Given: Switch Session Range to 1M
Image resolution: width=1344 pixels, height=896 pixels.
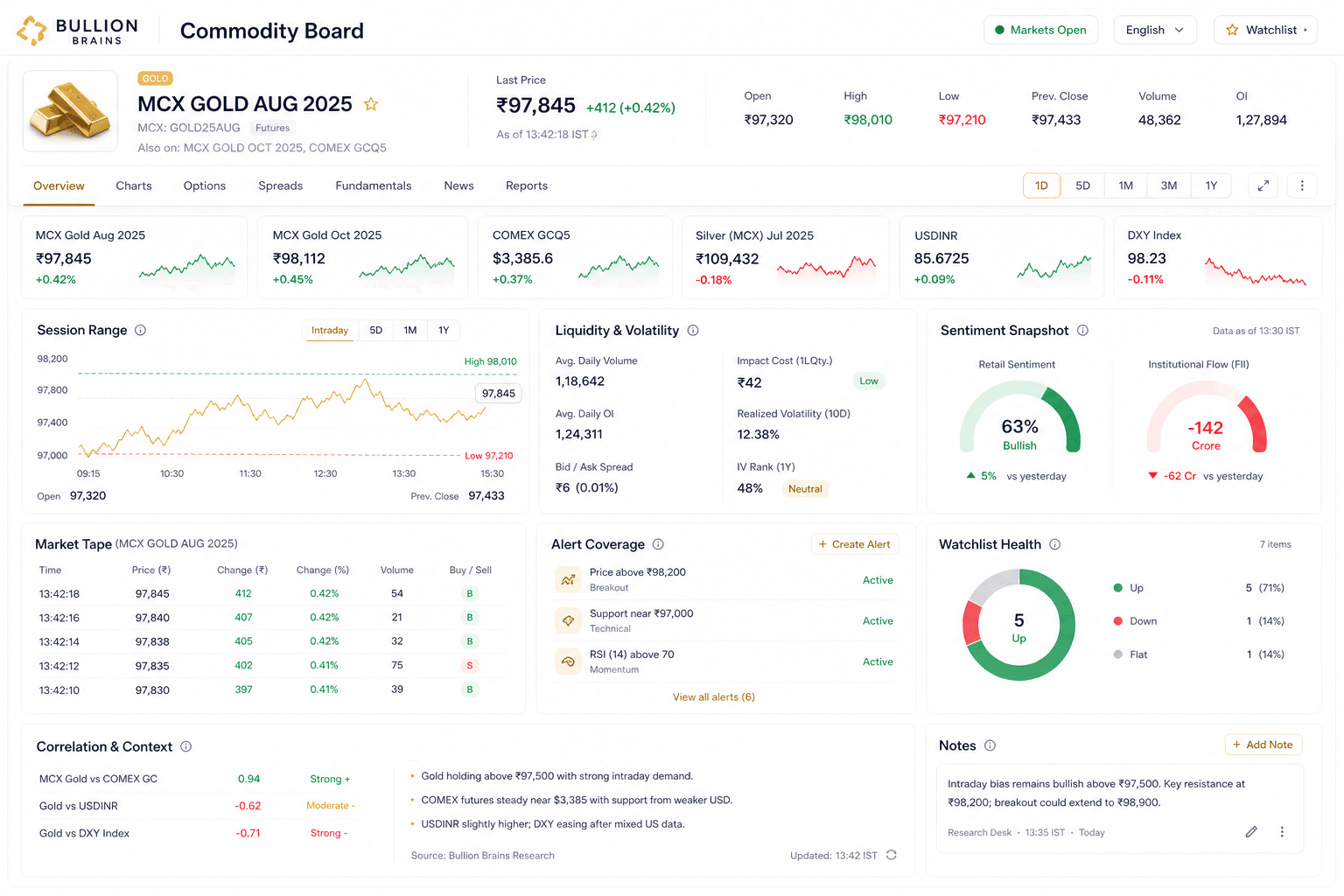Looking at the screenshot, I should click(x=410, y=330).
